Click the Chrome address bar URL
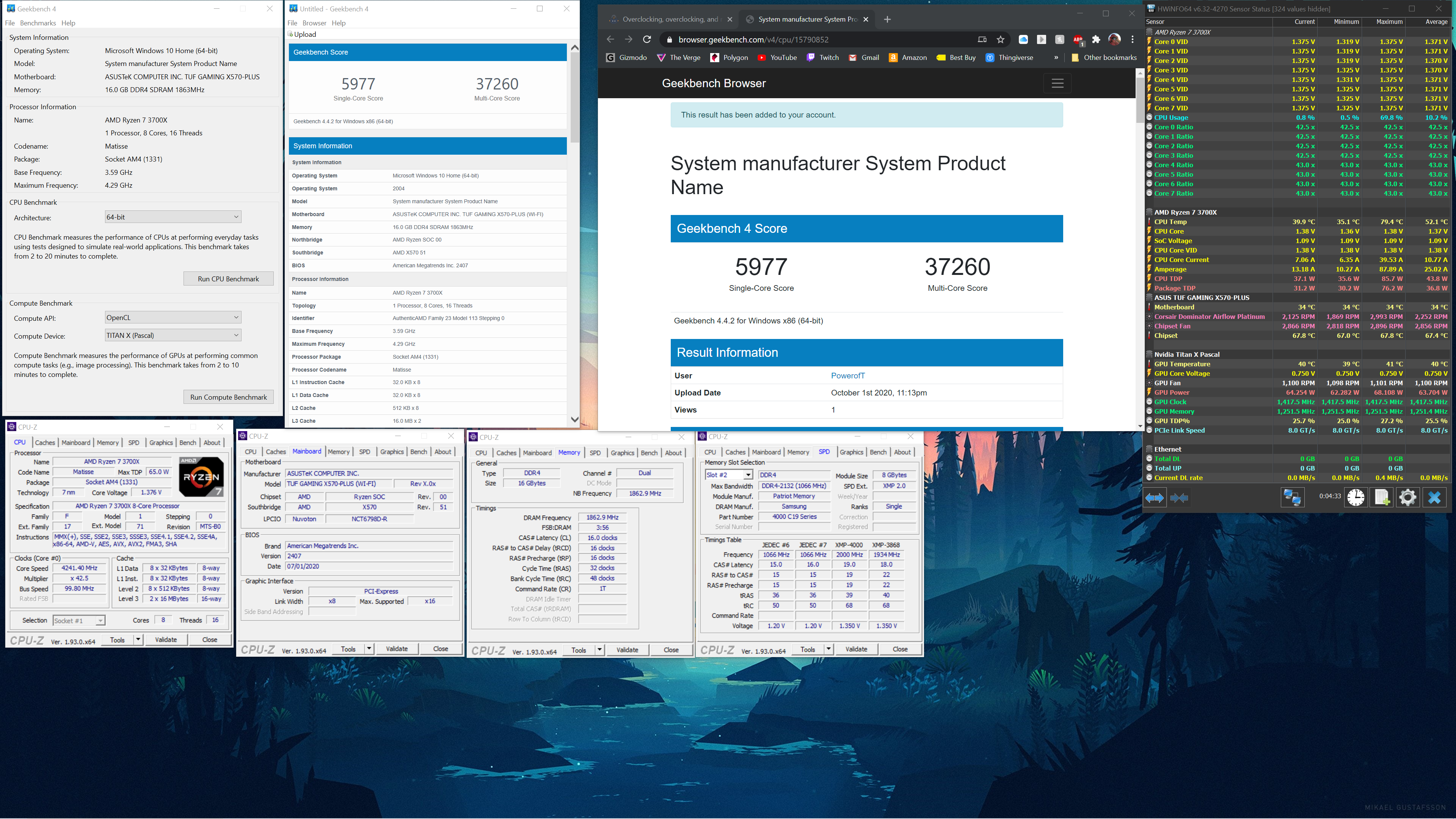The width and height of the screenshot is (1456, 819). (753, 39)
